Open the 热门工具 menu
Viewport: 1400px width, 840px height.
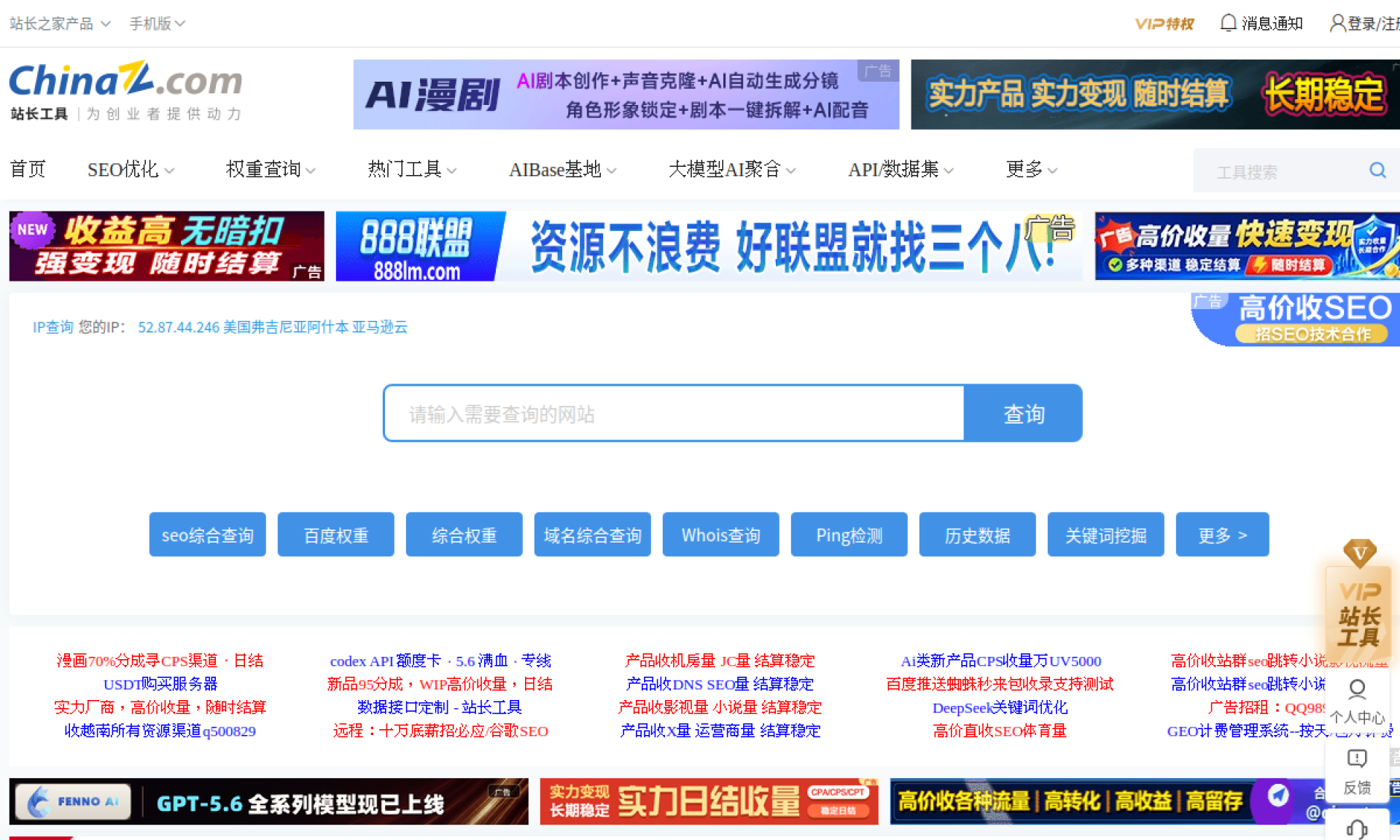point(412,170)
